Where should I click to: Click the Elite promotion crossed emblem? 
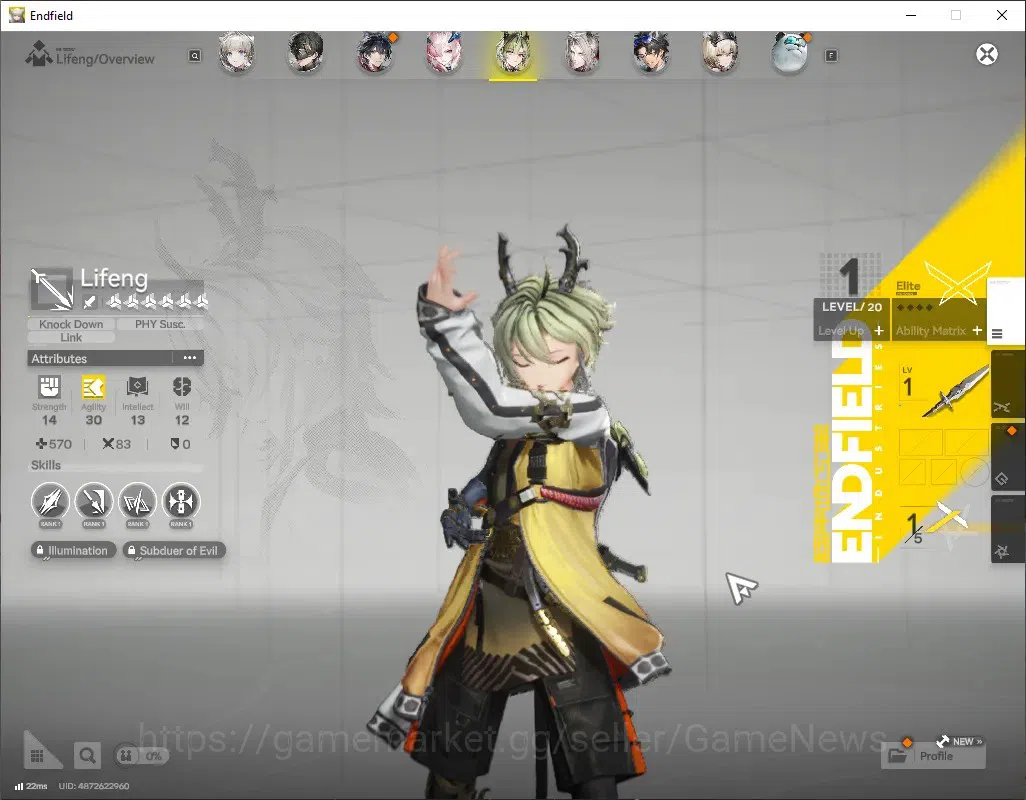point(959,283)
